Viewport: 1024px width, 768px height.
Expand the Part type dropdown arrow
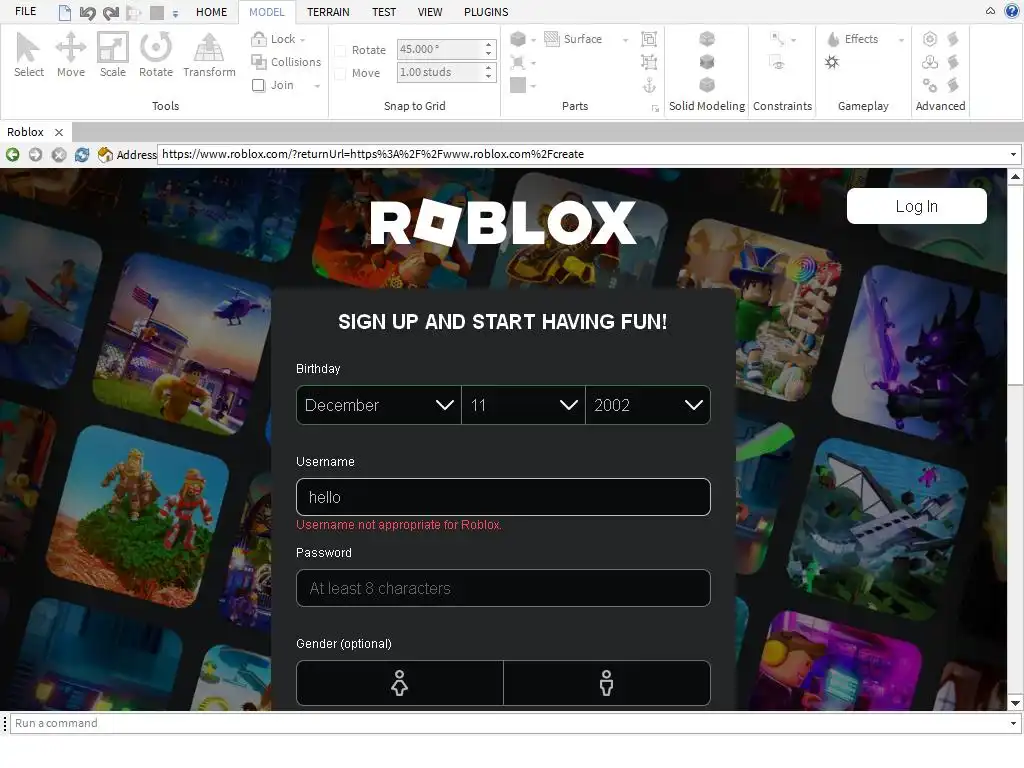[534, 40]
